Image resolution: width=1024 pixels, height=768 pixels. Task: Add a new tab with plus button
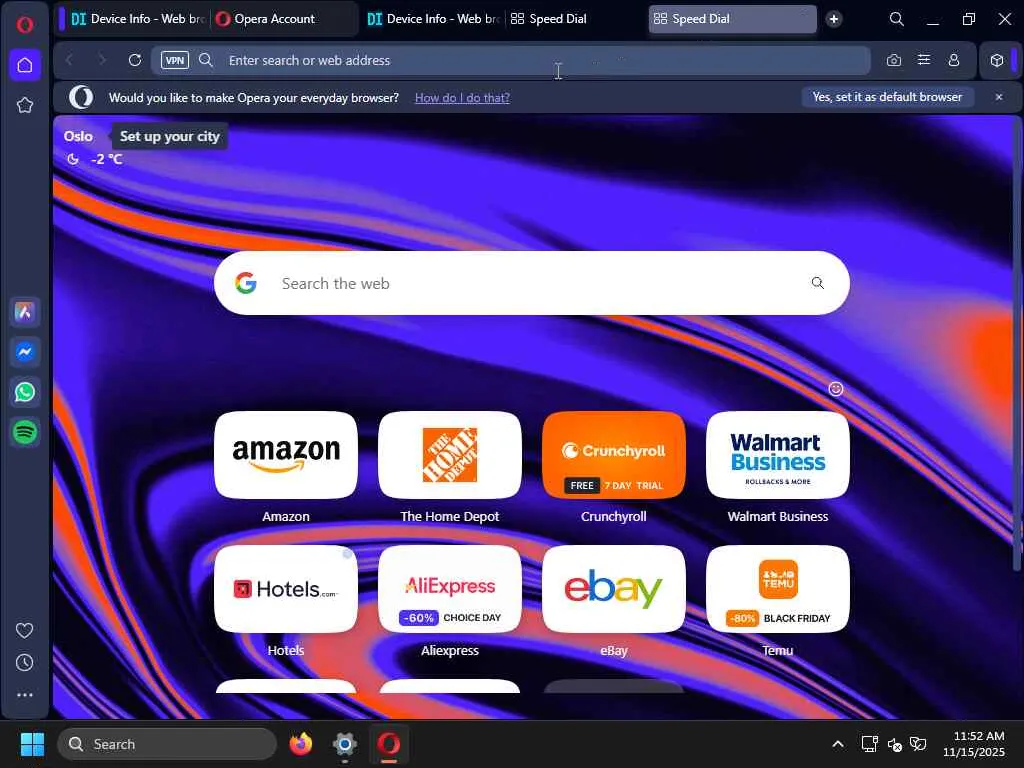tap(834, 19)
